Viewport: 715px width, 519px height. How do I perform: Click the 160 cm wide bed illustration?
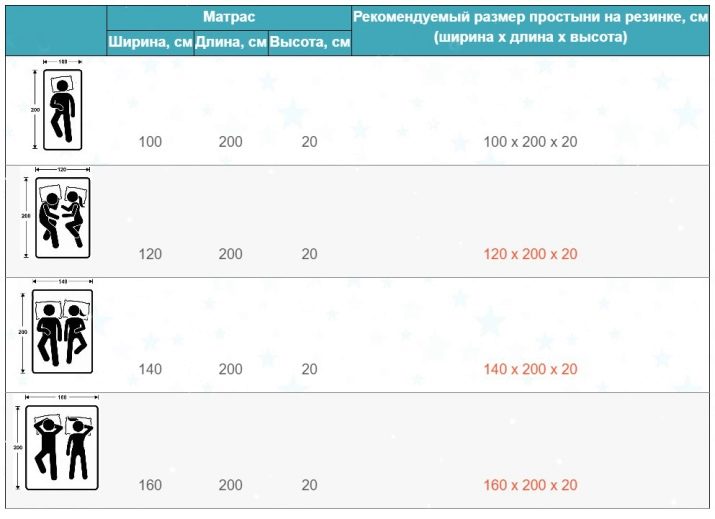[57, 442]
